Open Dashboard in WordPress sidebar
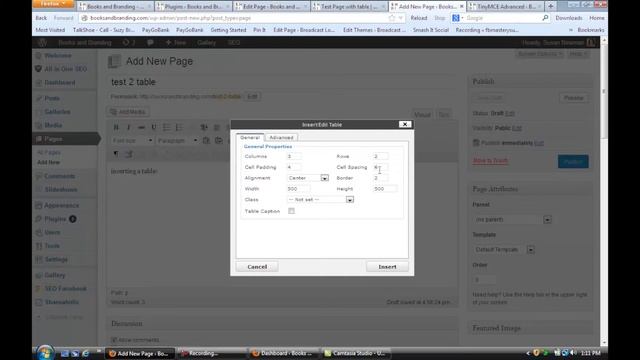Image resolution: width=640 pixels, height=360 pixels. tap(60, 82)
